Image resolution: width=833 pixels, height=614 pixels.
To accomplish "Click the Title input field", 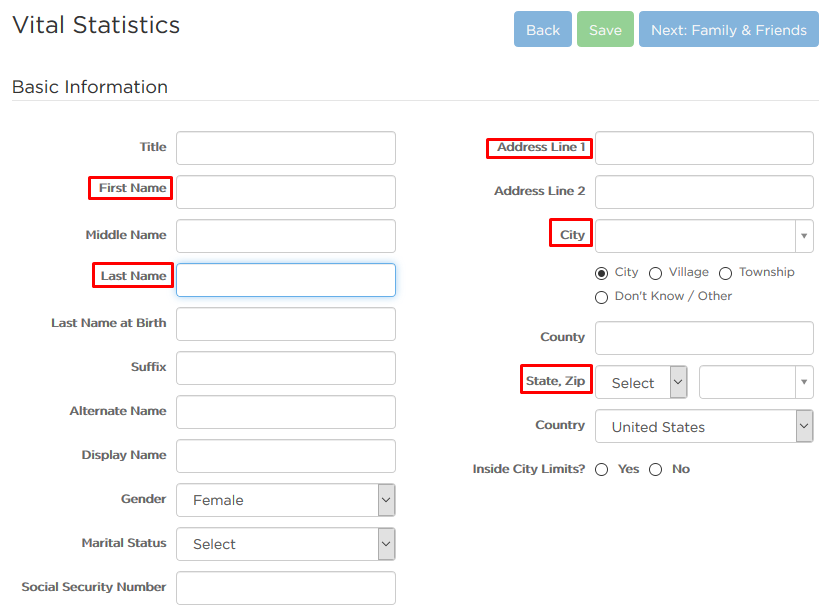I will coord(286,148).
